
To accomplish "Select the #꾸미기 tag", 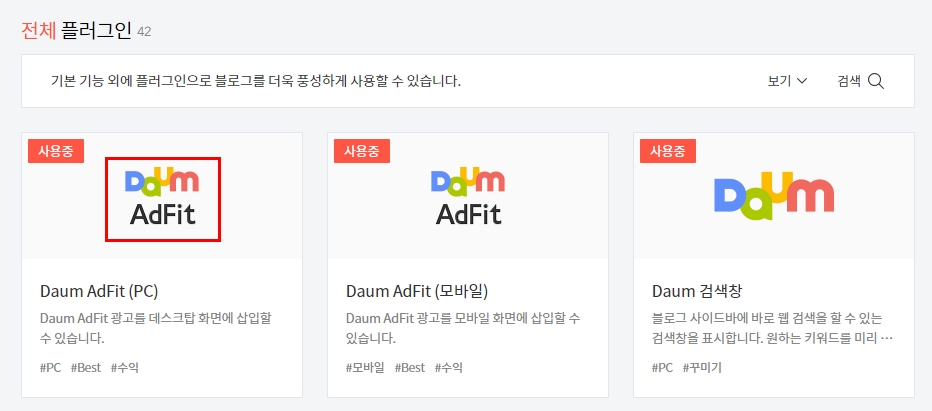I will (702, 368).
